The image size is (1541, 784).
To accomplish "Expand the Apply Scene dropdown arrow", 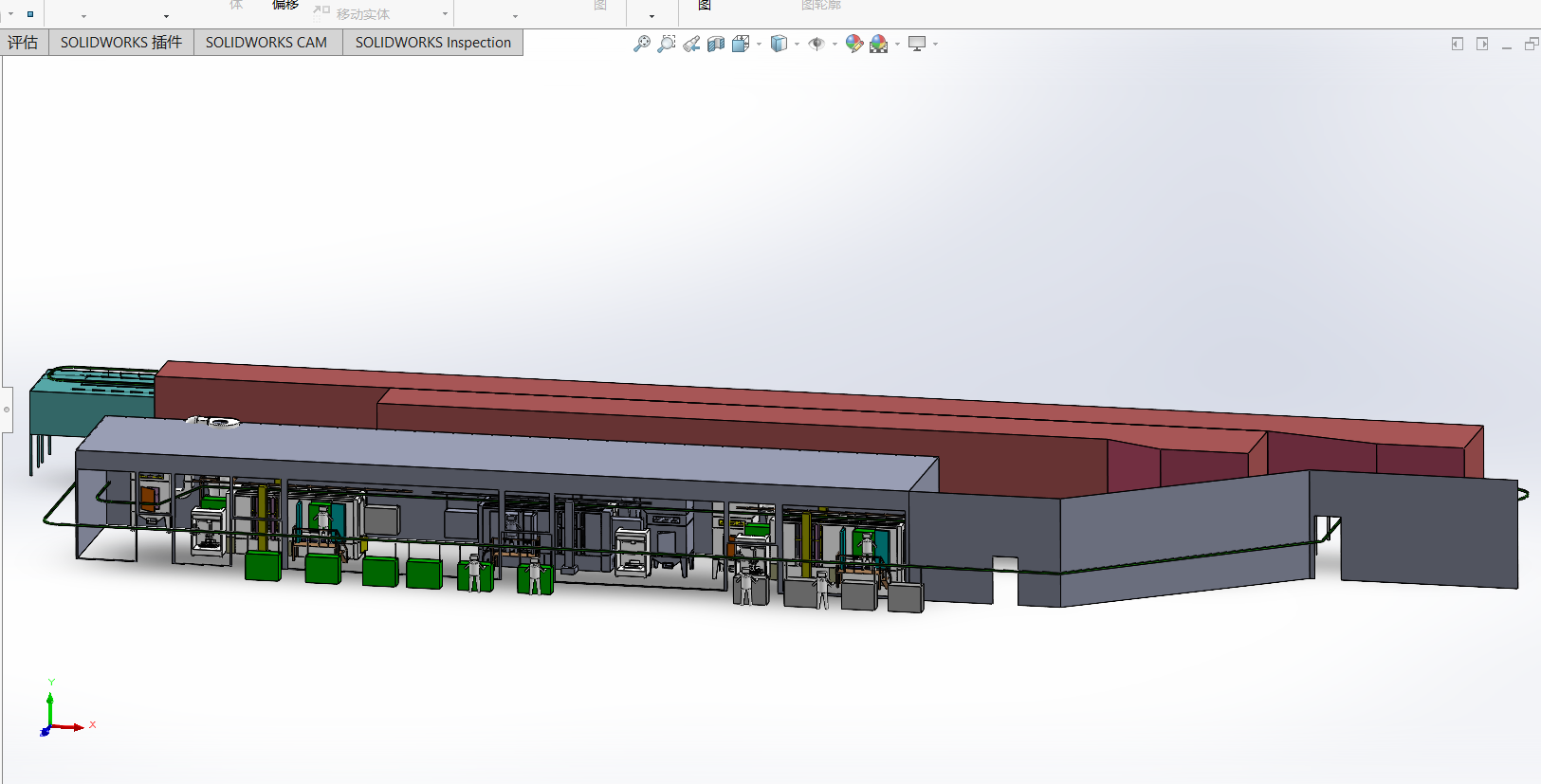I will pyautogui.click(x=897, y=44).
